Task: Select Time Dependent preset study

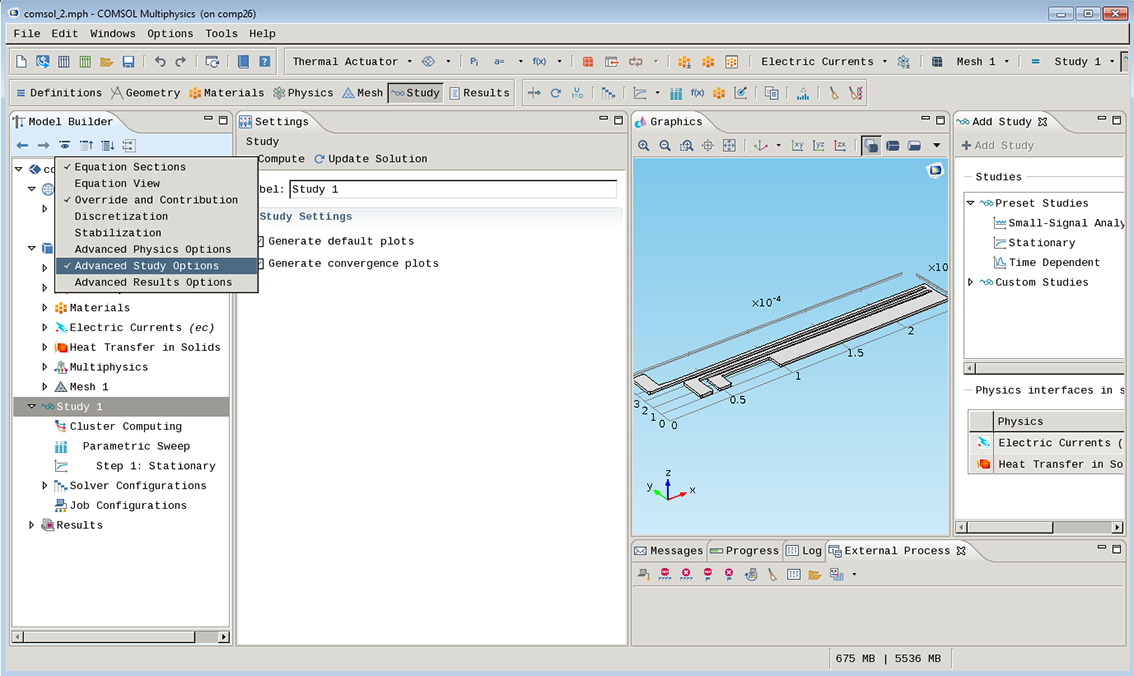Action: (x=1053, y=263)
